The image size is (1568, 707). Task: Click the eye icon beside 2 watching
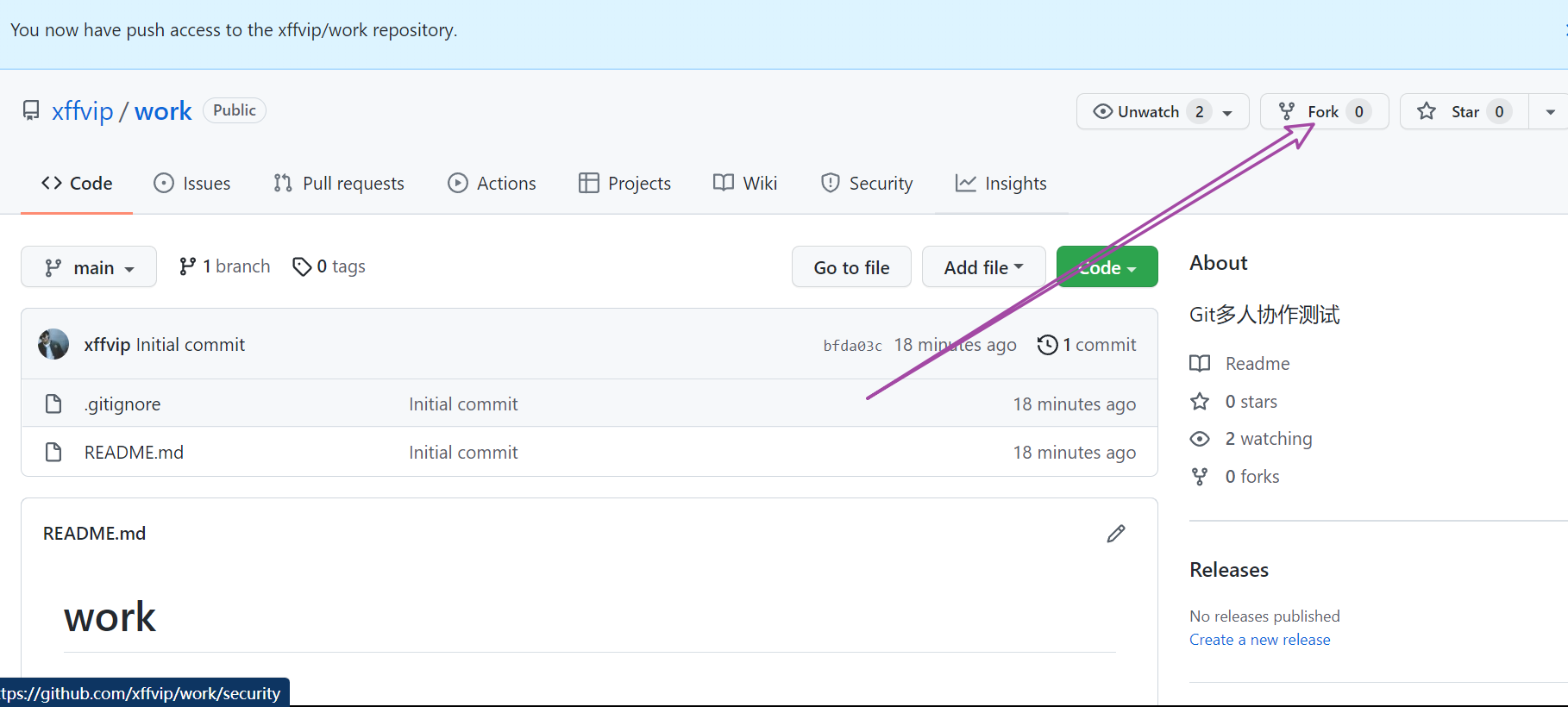1200,439
